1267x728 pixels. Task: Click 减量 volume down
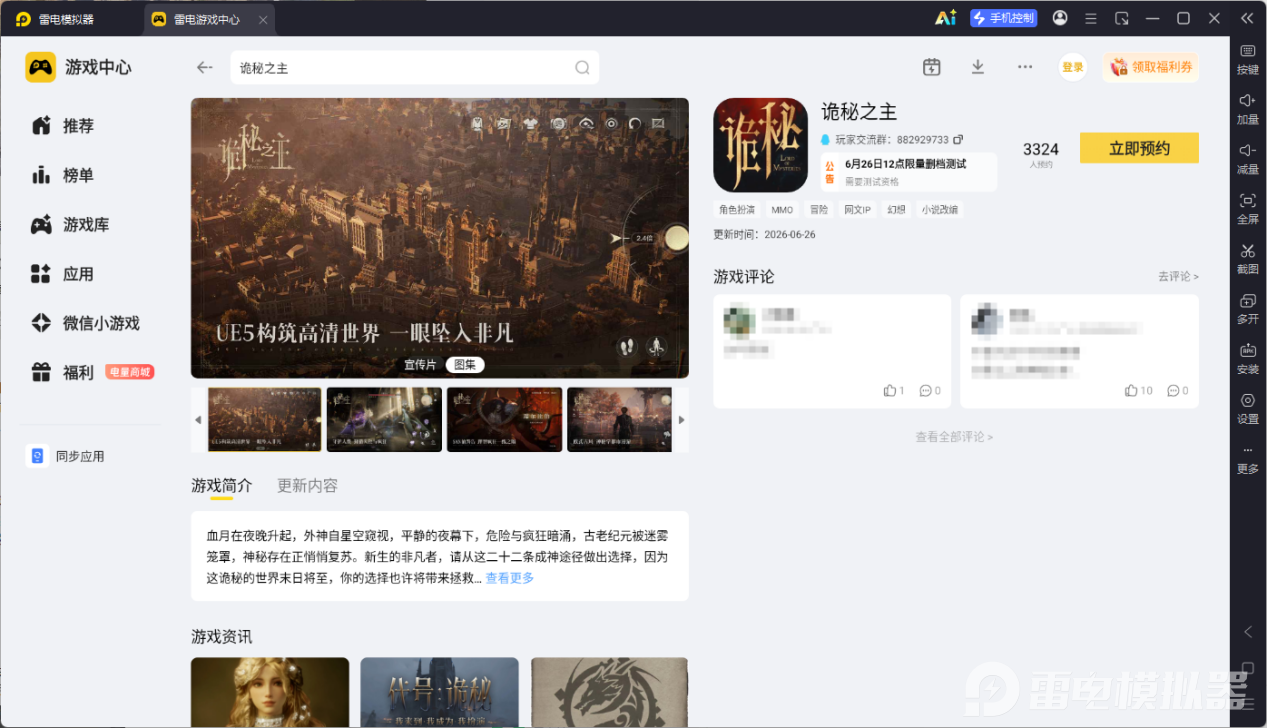pyautogui.click(x=1248, y=159)
